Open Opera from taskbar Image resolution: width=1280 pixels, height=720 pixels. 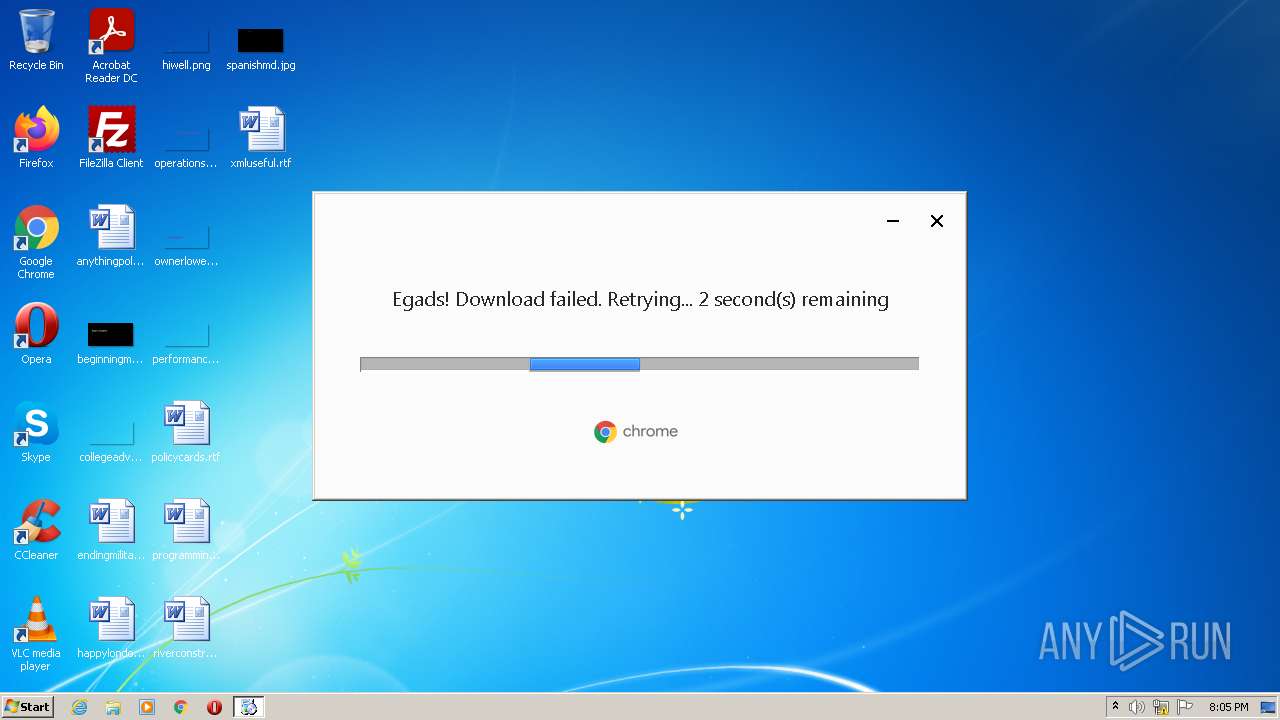tap(214, 707)
